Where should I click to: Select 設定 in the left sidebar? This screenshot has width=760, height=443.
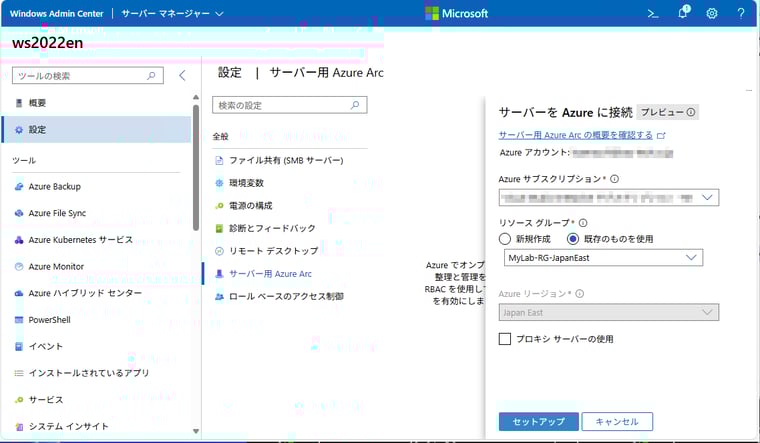click(96, 129)
